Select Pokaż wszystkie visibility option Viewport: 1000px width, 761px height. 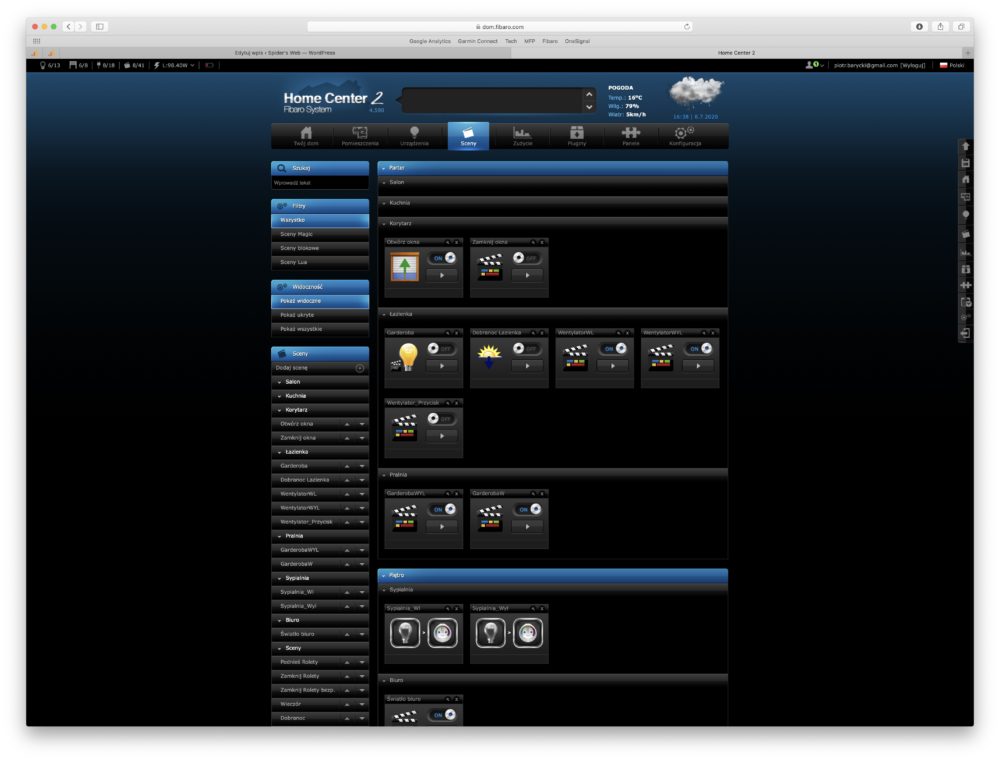tap(320, 329)
